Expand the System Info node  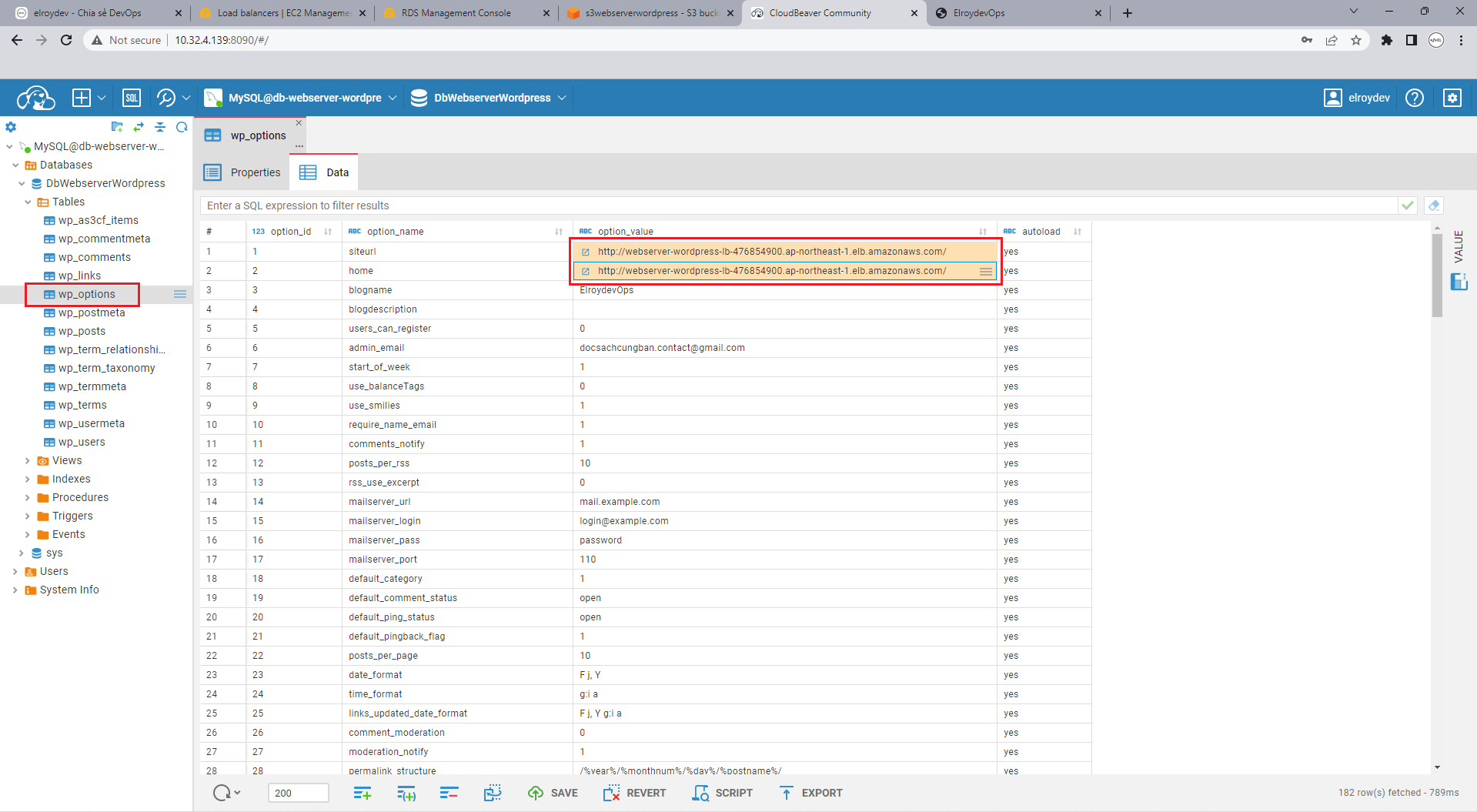[x=15, y=590]
